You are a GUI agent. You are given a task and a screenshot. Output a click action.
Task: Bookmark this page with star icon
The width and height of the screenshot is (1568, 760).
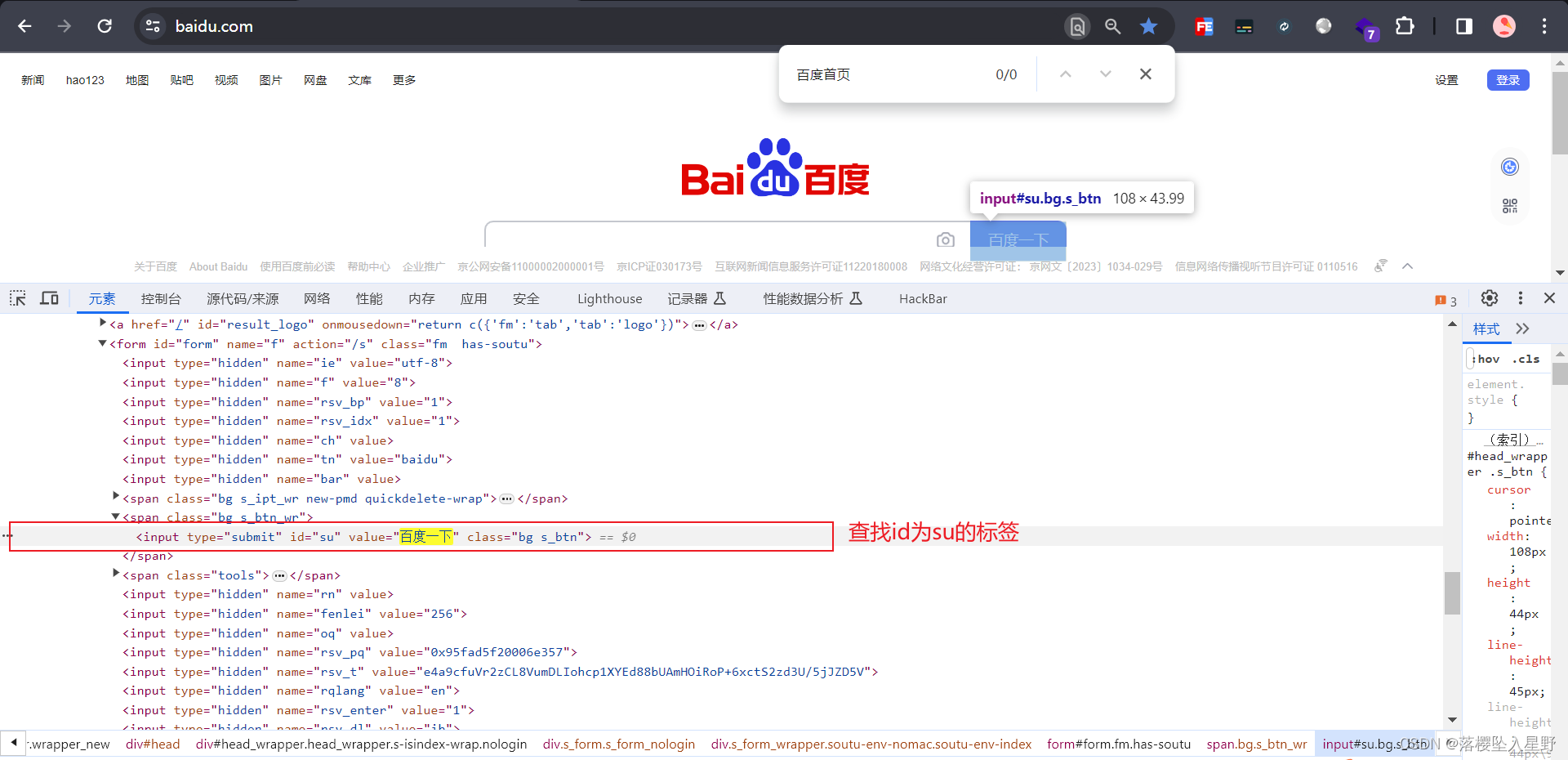click(1149, 26)
